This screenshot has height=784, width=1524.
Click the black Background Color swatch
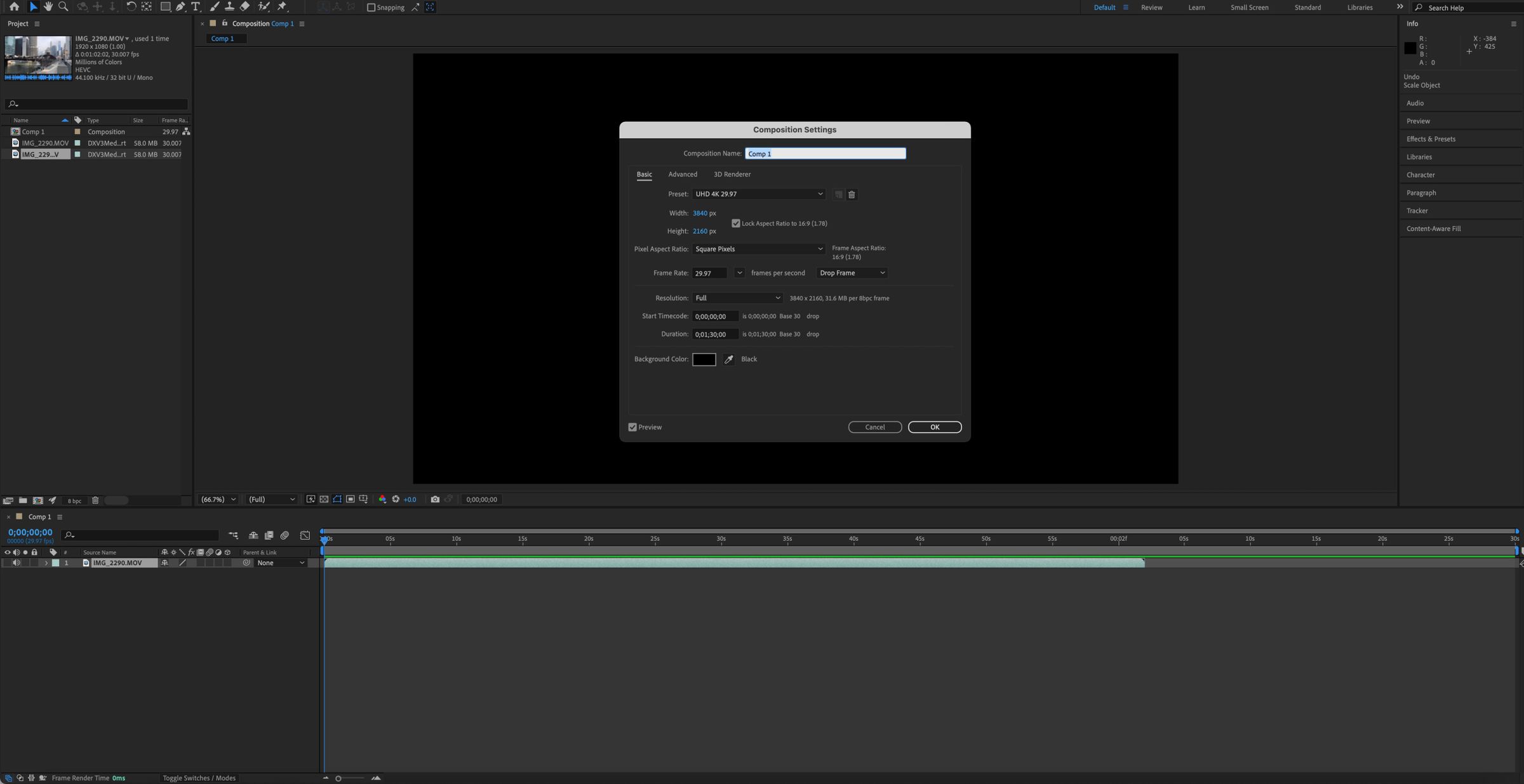(704, 359)
